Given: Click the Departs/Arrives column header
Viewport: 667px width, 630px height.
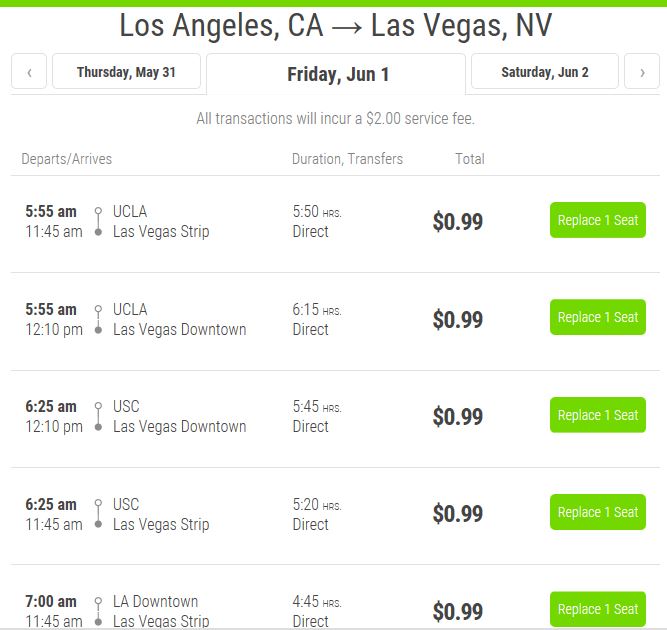Looking at the screenshot, I should (x=67, y=159).
